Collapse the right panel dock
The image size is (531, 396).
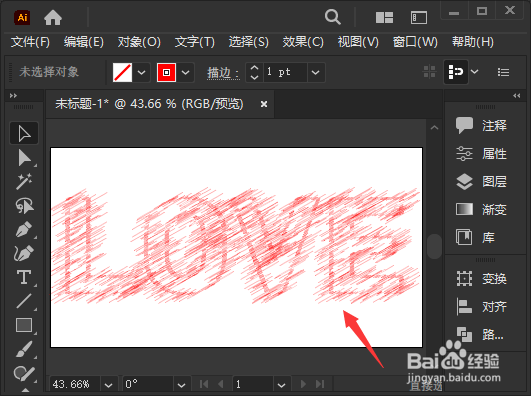click(x=516, y=96)
